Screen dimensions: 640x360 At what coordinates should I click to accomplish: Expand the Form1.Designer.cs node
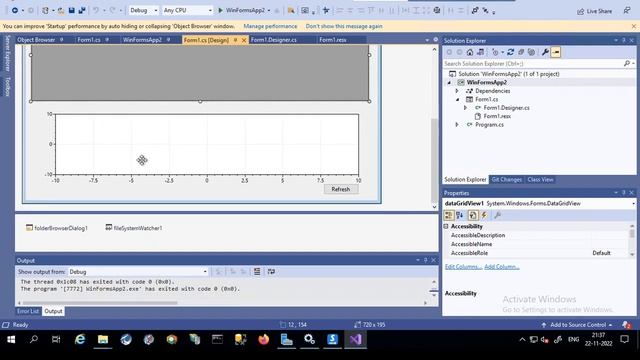[465, 108]
